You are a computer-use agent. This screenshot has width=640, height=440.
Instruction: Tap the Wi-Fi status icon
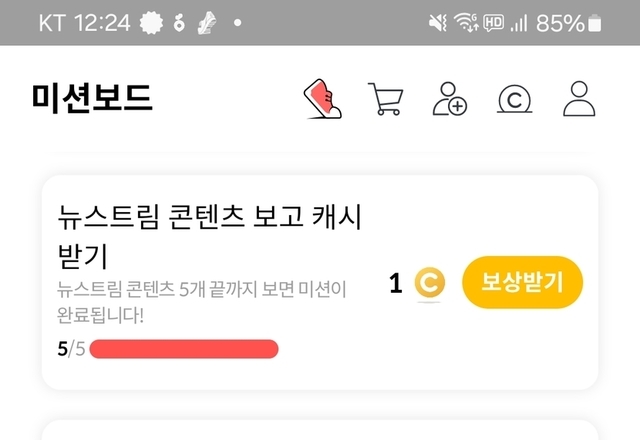(x=465, y=23)
